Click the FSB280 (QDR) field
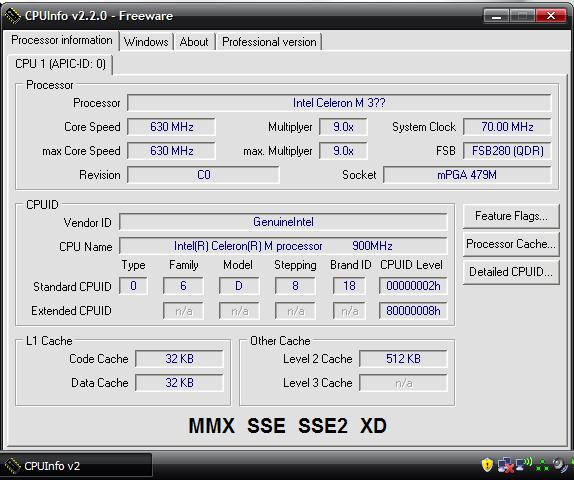The height and width of the screenshot is (480, 574). pos(507,151)
